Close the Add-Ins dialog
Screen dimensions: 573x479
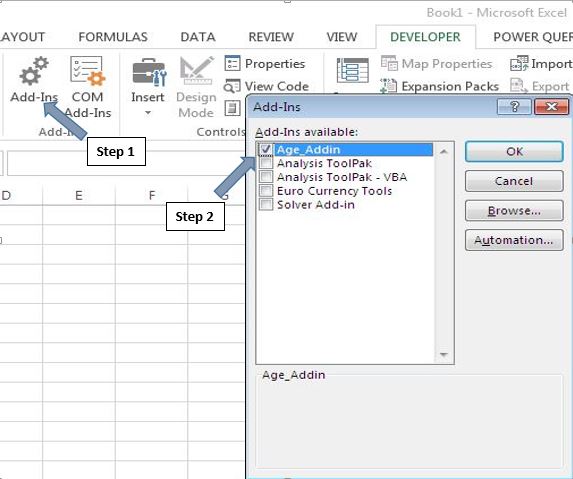click(x=551, y=107)
